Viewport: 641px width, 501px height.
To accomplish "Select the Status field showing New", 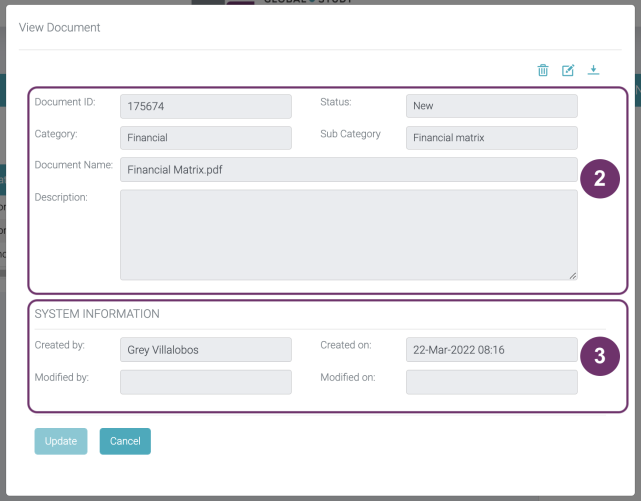I will coord(491,106).
